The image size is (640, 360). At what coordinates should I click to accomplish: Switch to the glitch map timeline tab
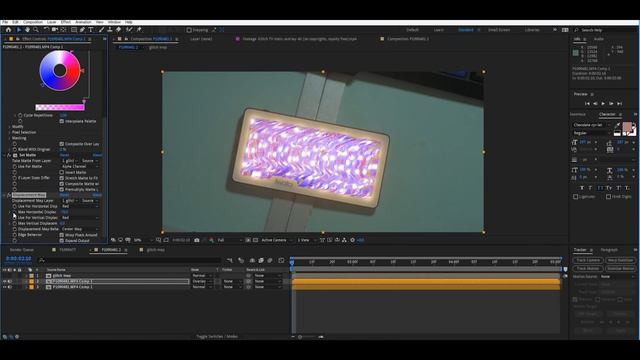(156, 250)
